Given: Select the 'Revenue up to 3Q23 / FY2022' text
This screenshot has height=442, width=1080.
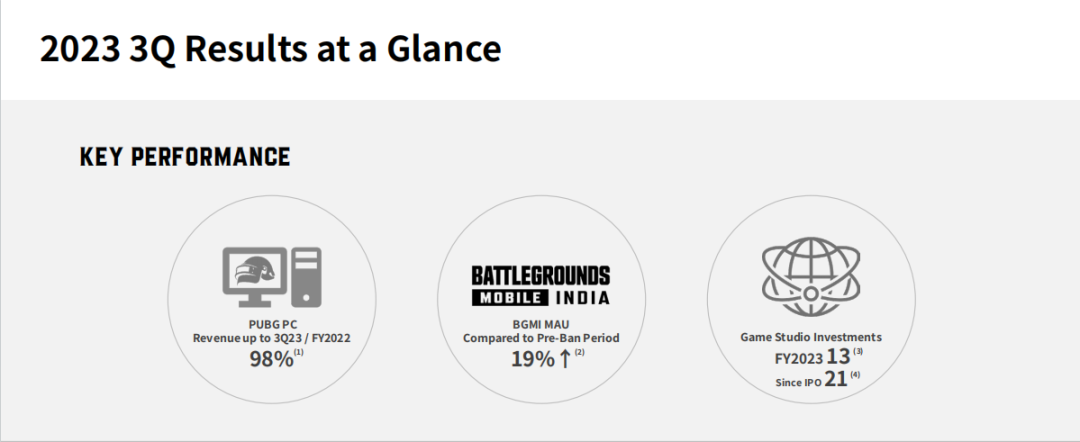Looking at the screenshot, I should [271, 339].
